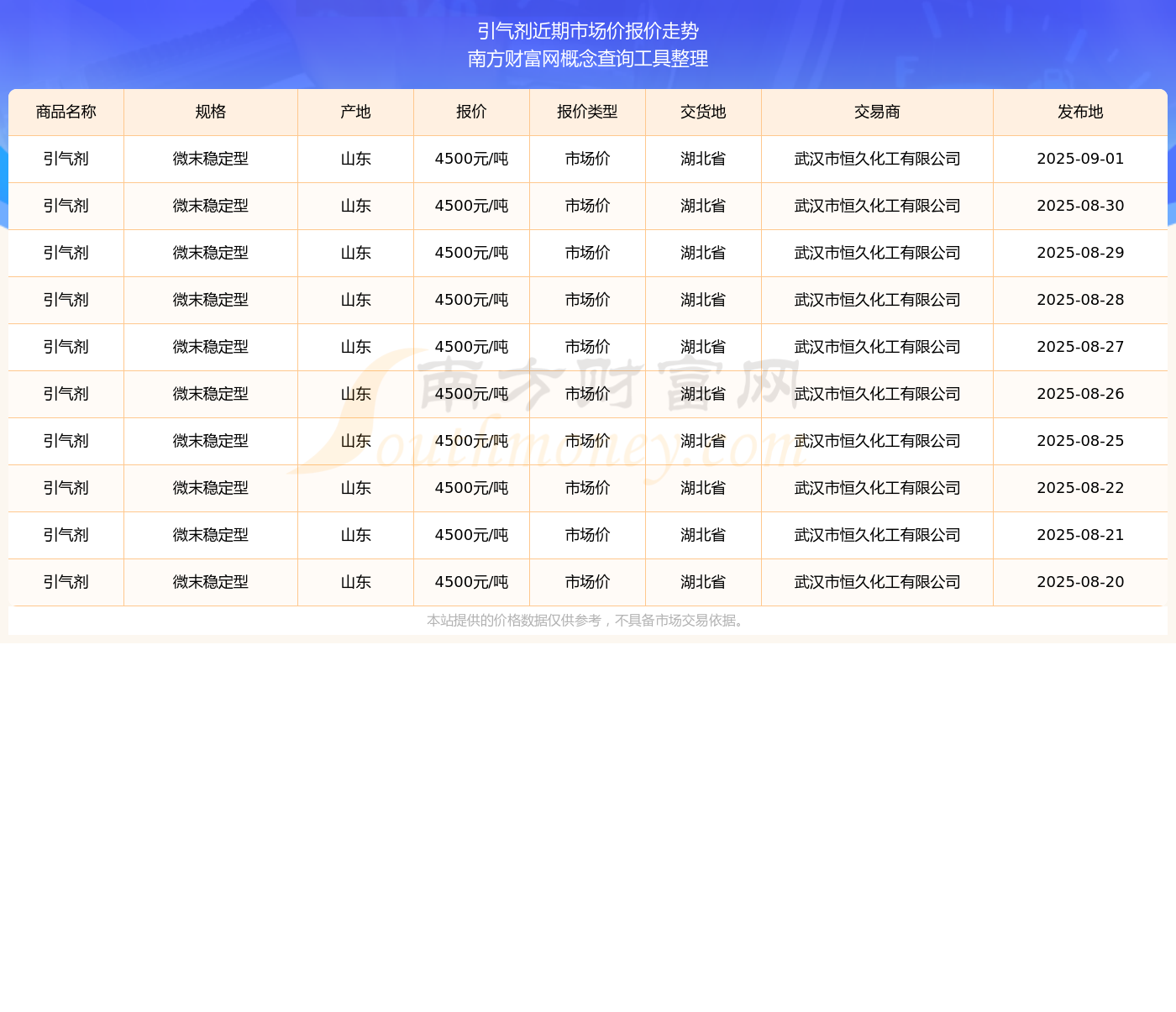Click the date cell 2025-08-22

[x=1081, y=488]
